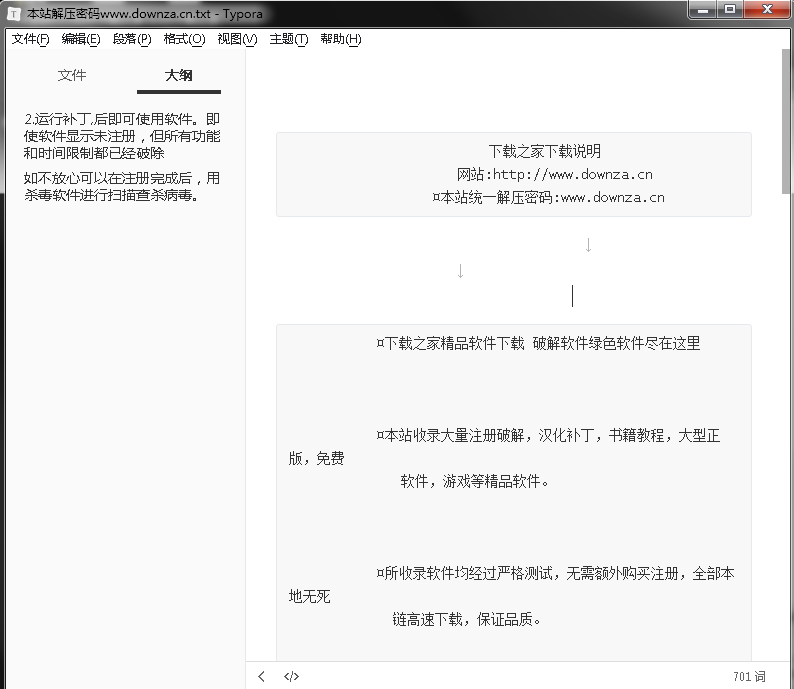
Task: Open the 段落(P) menu
Action: point(132,39)
